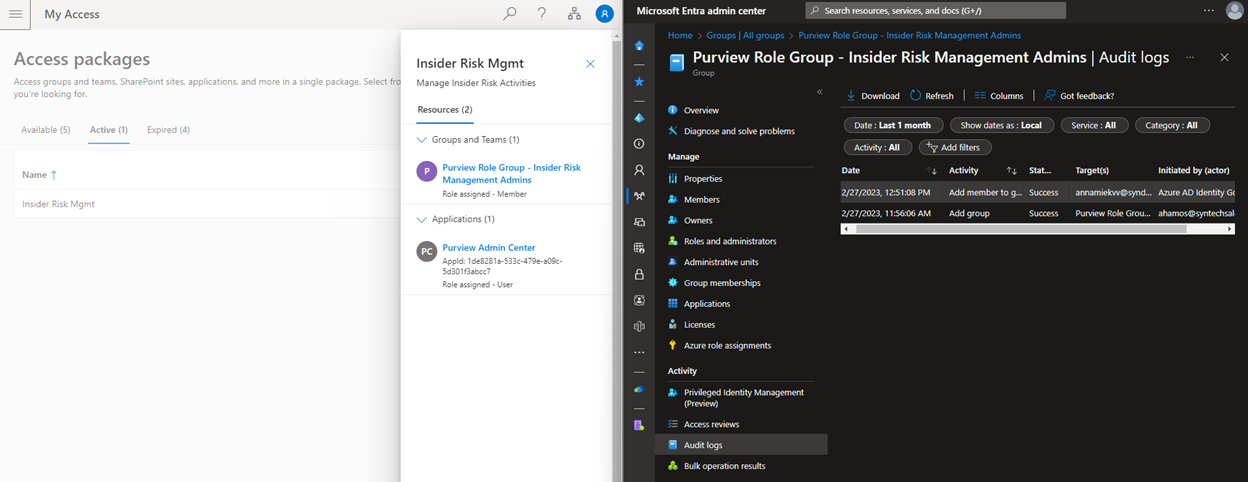Collapse the Groups and Teams section
The height and width of the screenshot is (482, 1248).
coord(422,140)
